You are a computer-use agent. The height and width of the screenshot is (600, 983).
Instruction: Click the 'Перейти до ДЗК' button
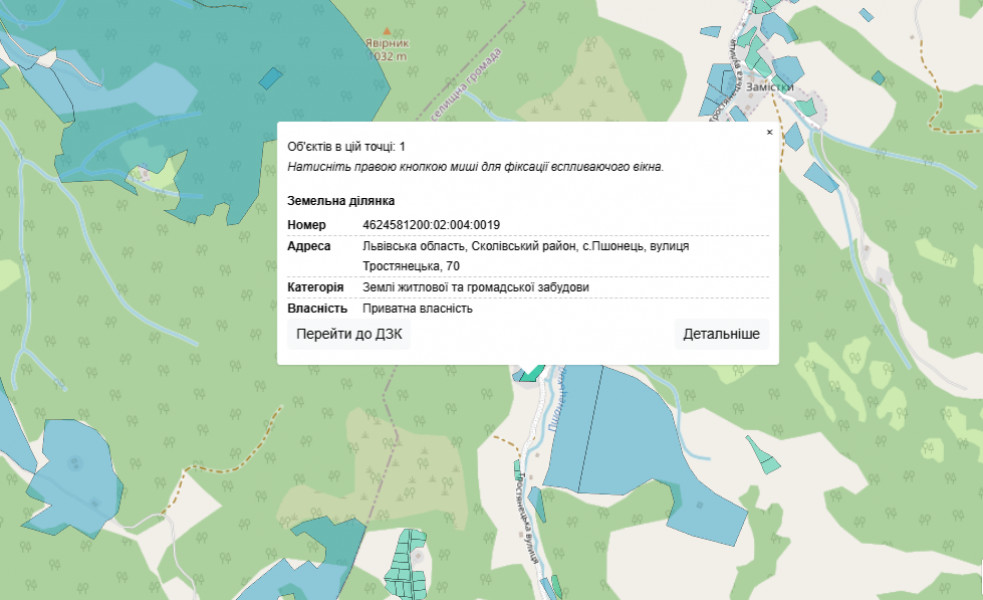(x=349, y=334)
